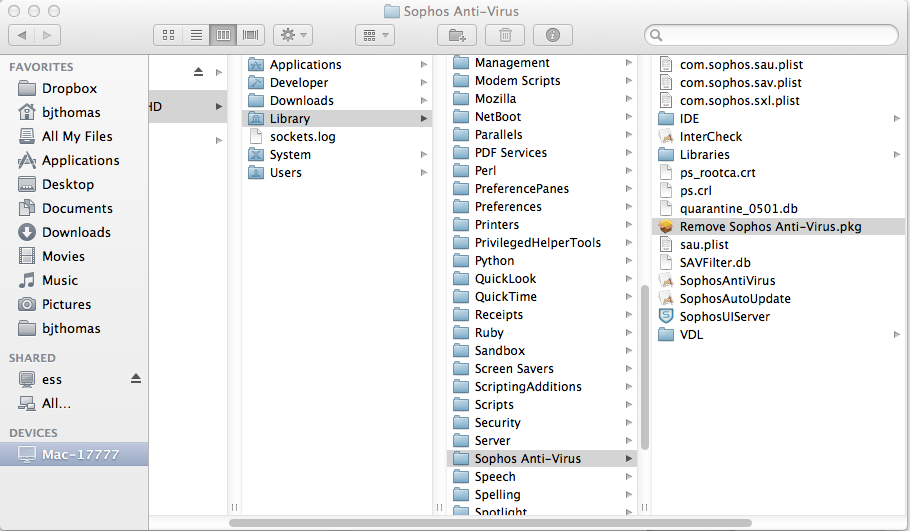Select the IDE folder
The image size is (910, 531).
coord(779,118)
